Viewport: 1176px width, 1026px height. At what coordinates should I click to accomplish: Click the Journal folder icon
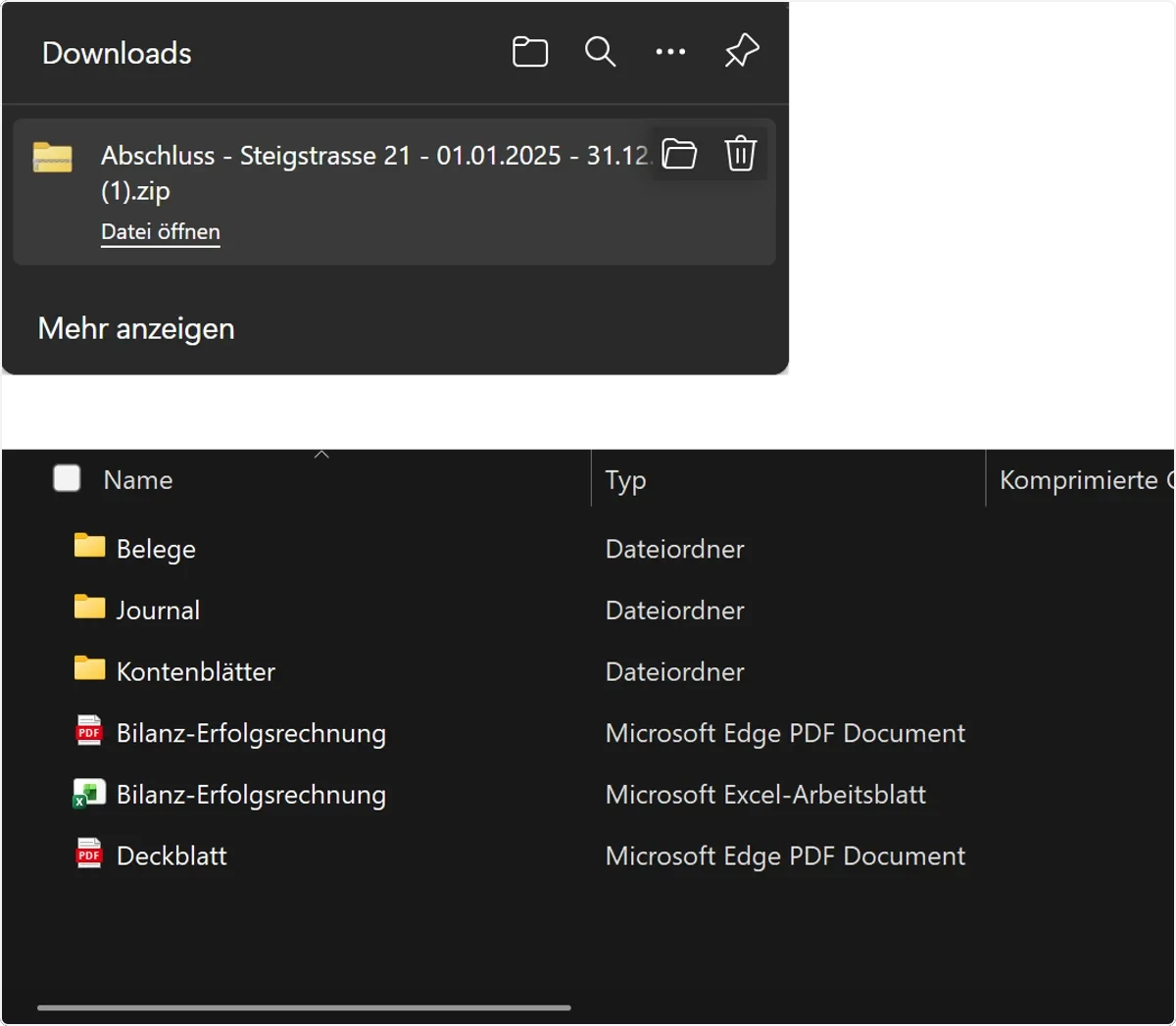[89, 608]
